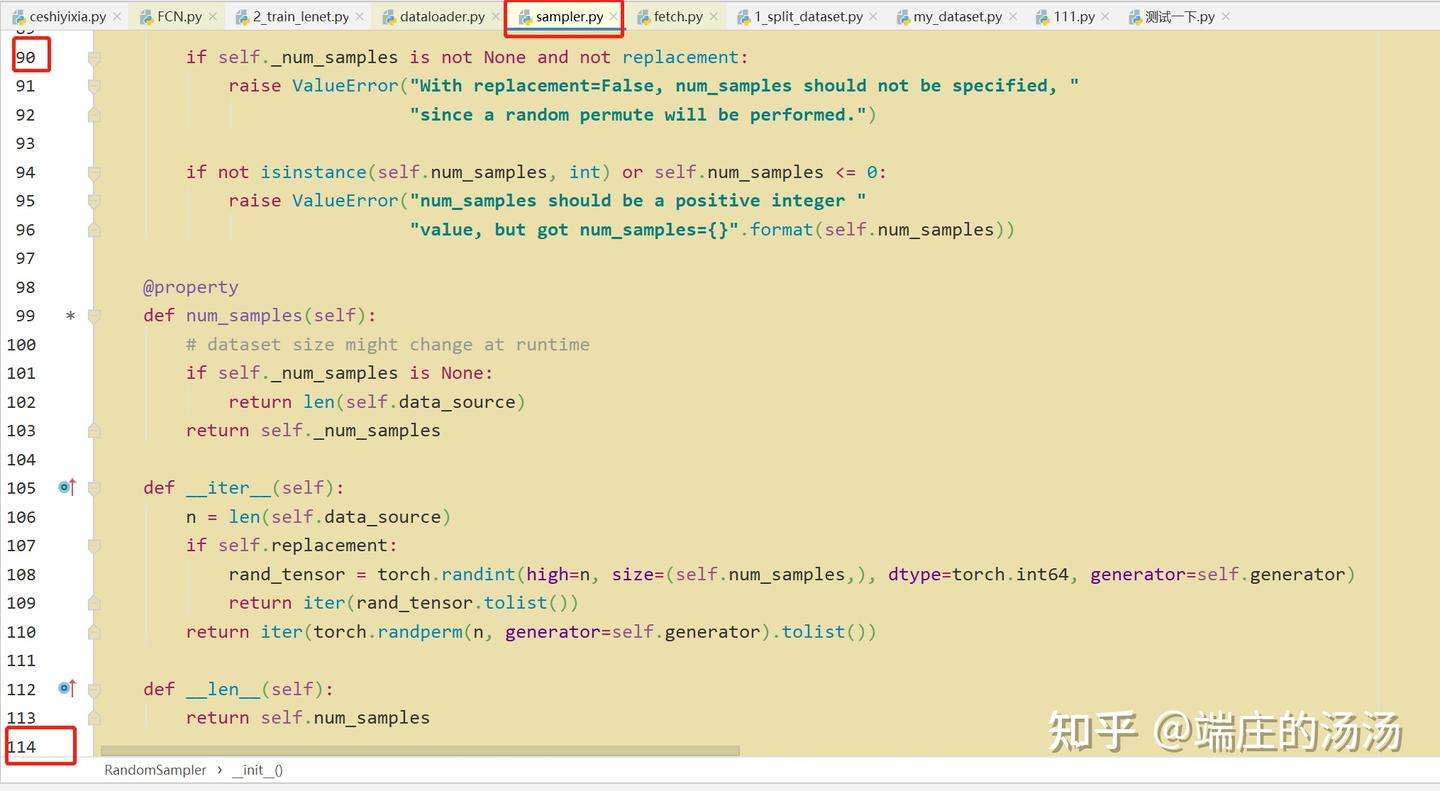Click the override marker beside __len__ definition
Screen dimensions: 1440x791
coord(66,689)
